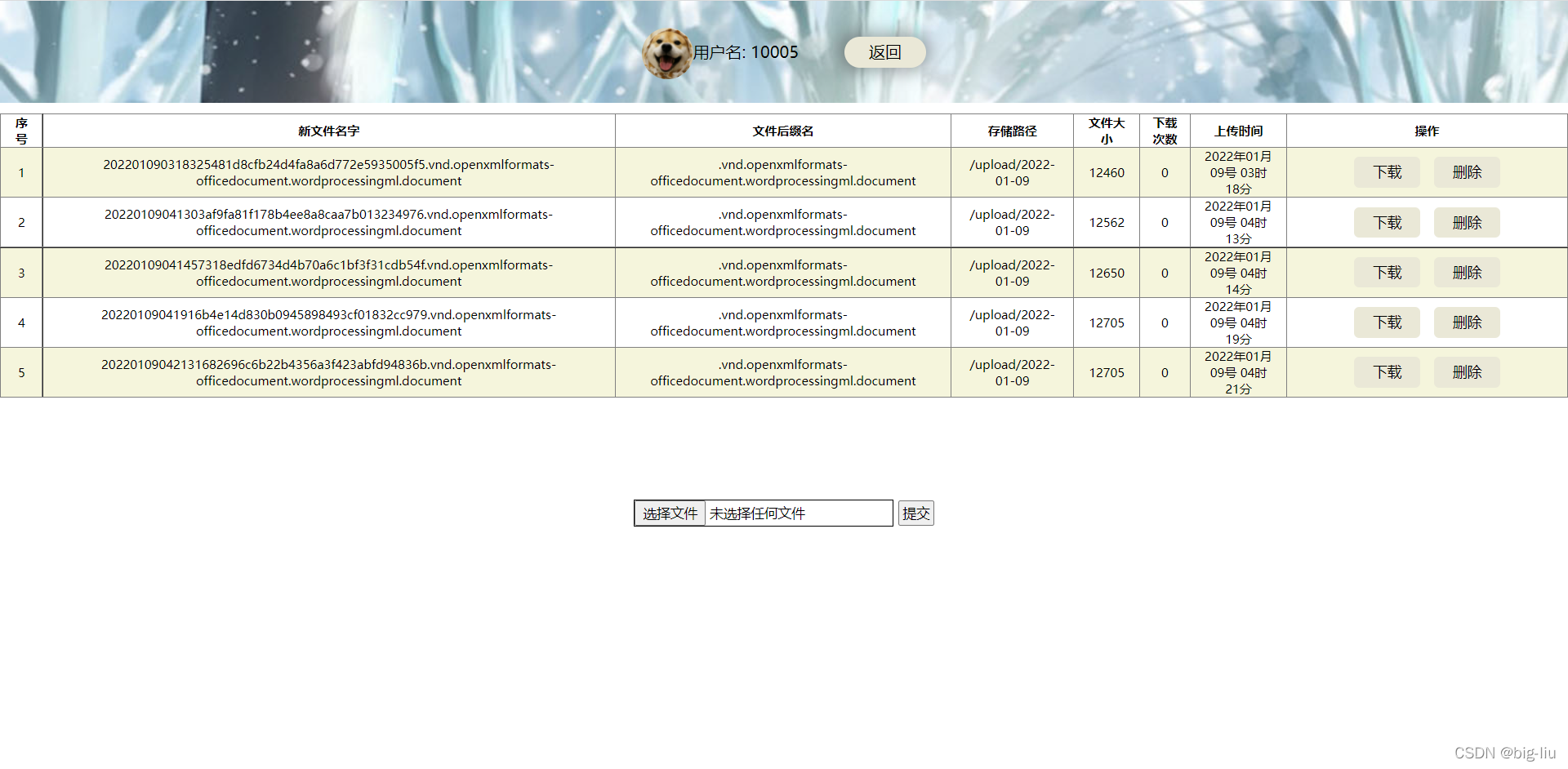This screenshot has height=769, width=1568.
Task: Delete the file in row 3
Action: (x=1467, y=273)
